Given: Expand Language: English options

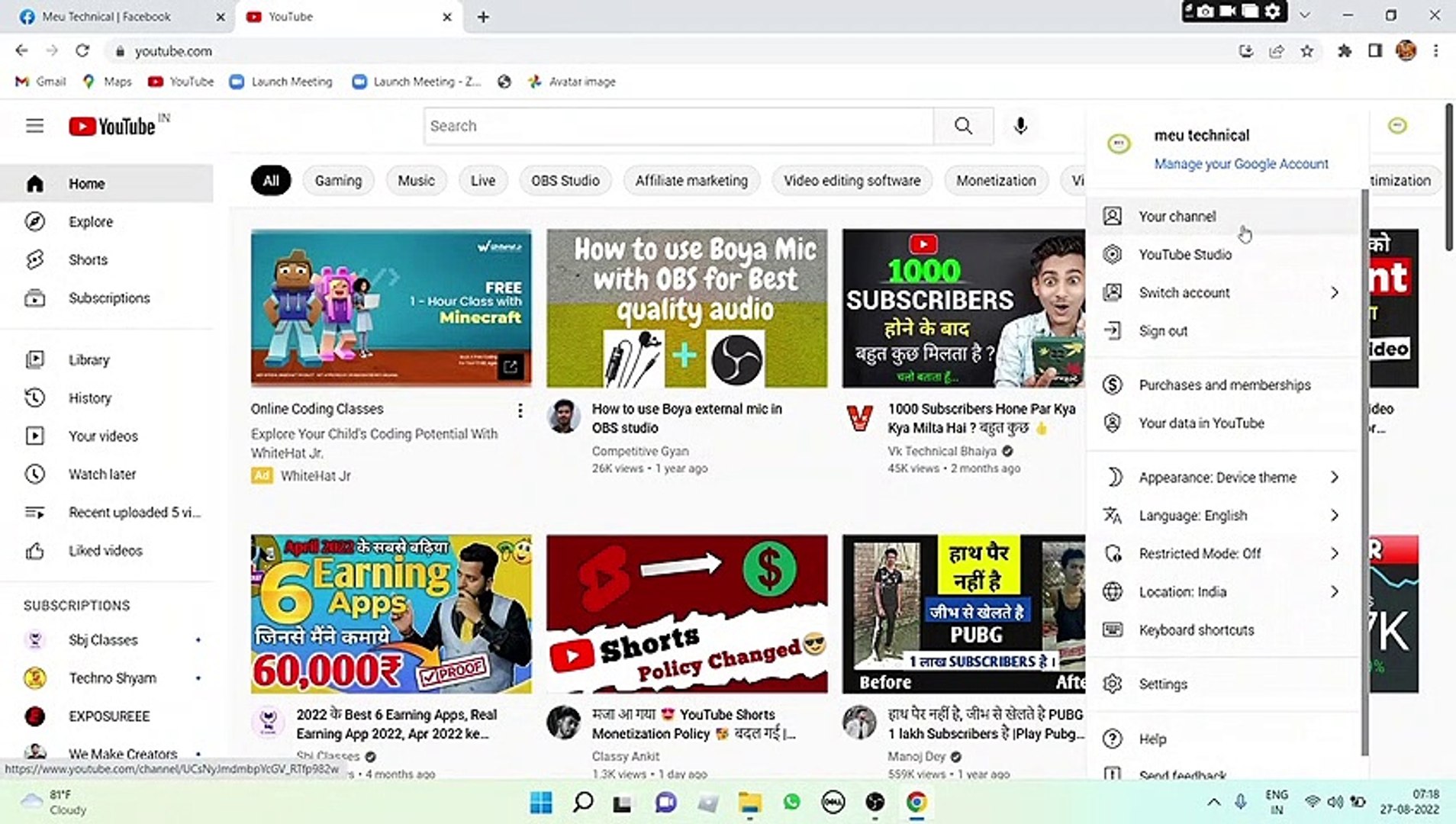Looking at the screenshot, I should 1192,515.
